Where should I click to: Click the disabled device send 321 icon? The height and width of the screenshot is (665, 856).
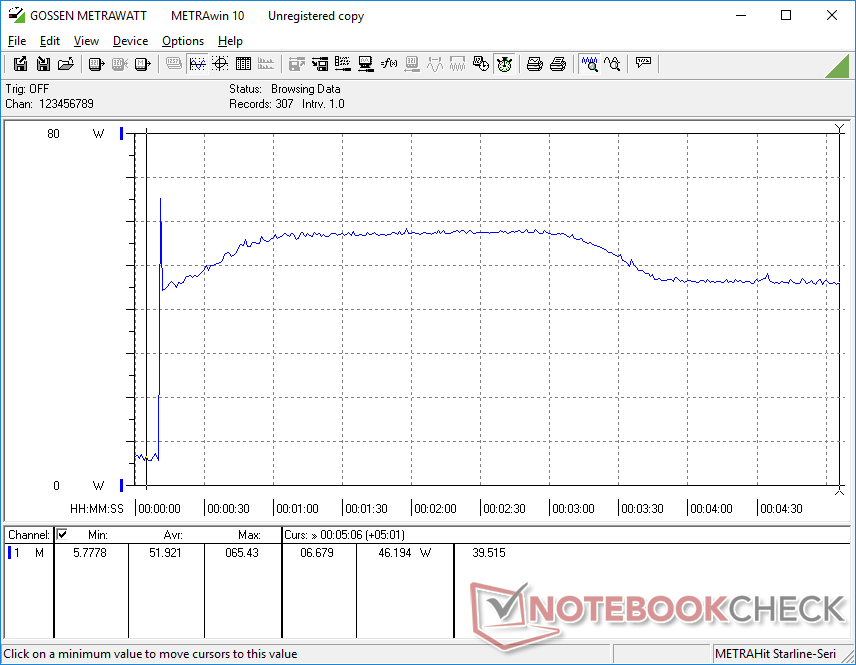pos(120,64)
